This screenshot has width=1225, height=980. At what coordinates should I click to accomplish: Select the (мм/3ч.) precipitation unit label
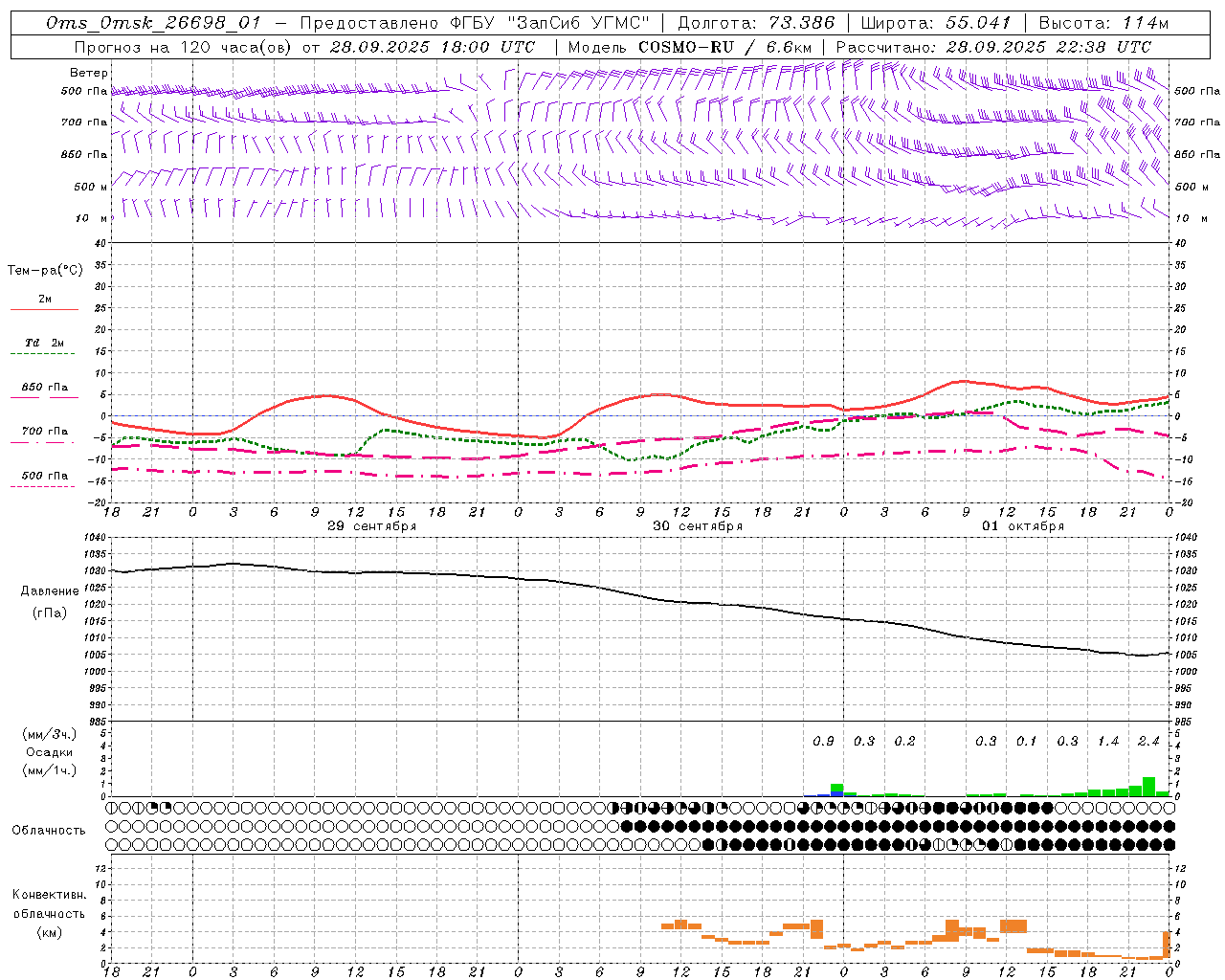coord(50,734)
